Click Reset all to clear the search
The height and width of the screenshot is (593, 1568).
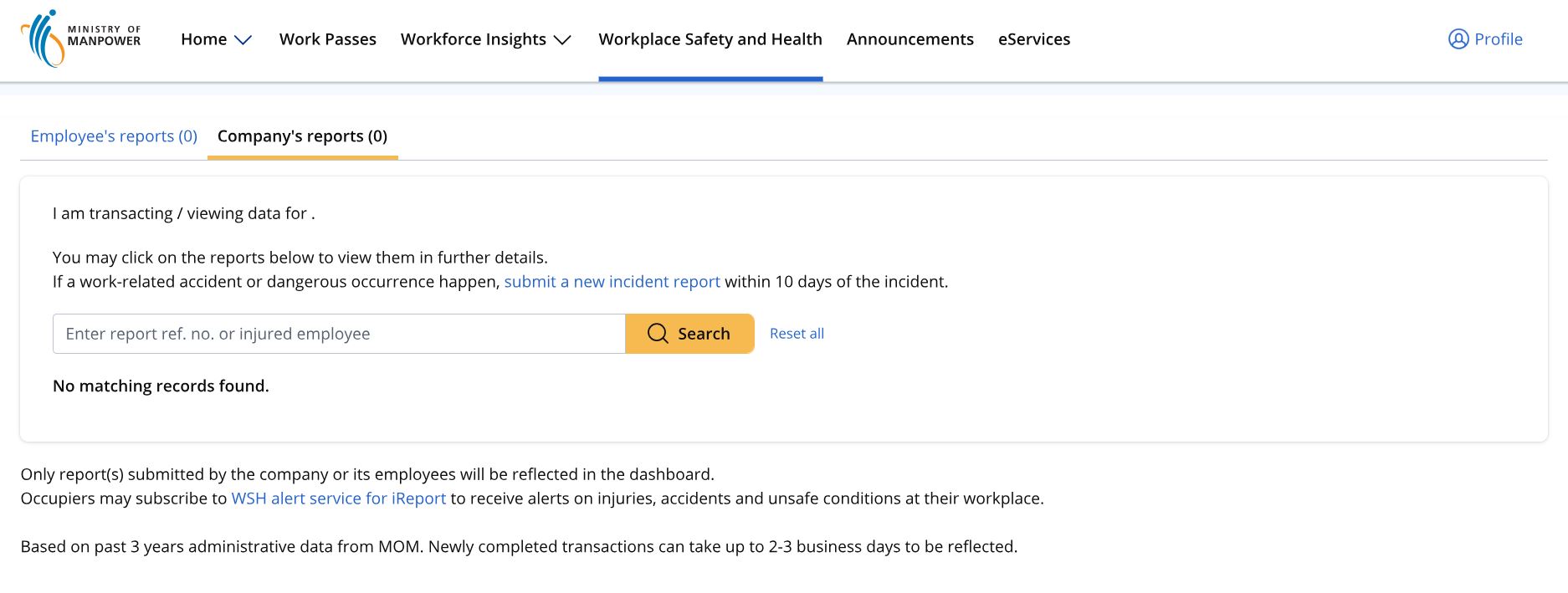pyautogui.click(x=797, y=334)
